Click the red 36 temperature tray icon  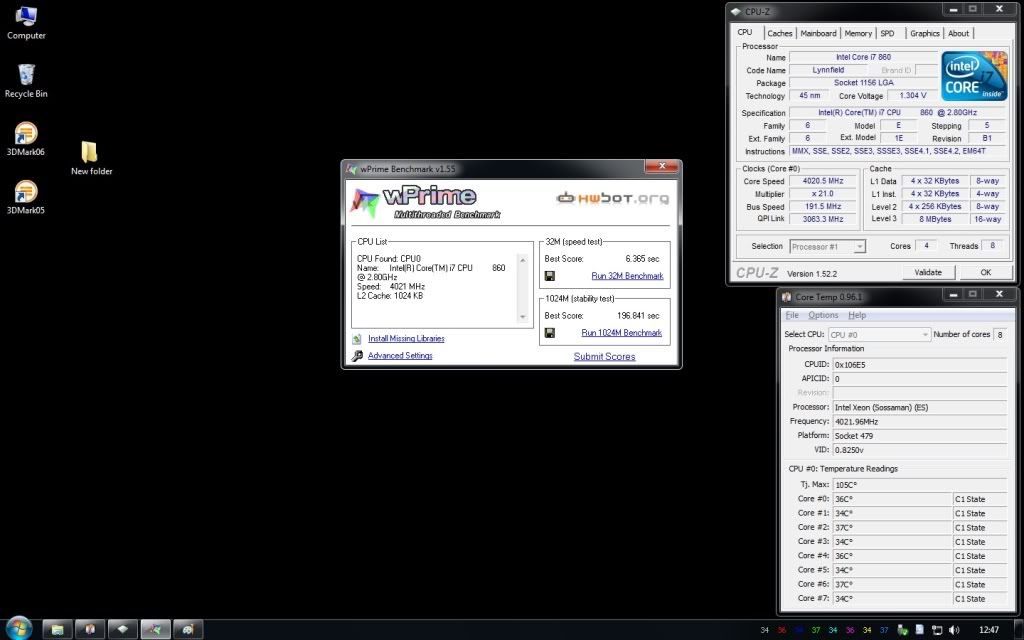782,630
